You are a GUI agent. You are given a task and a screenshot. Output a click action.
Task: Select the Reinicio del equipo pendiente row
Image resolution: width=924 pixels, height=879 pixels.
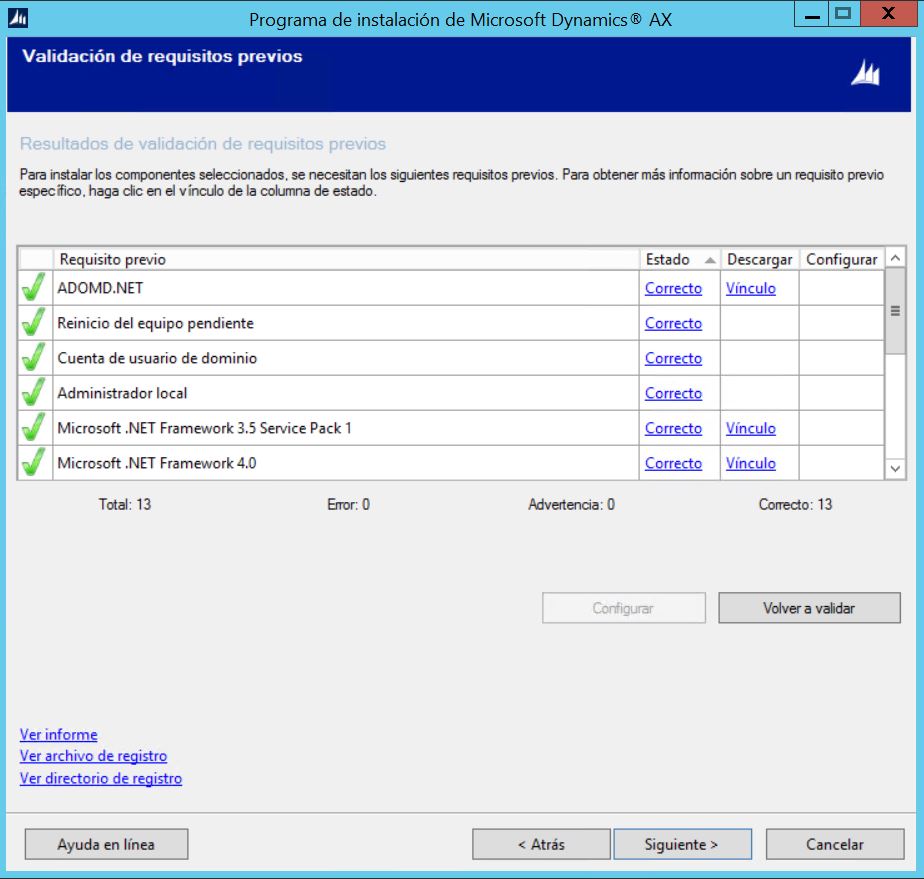click(451, 323)
